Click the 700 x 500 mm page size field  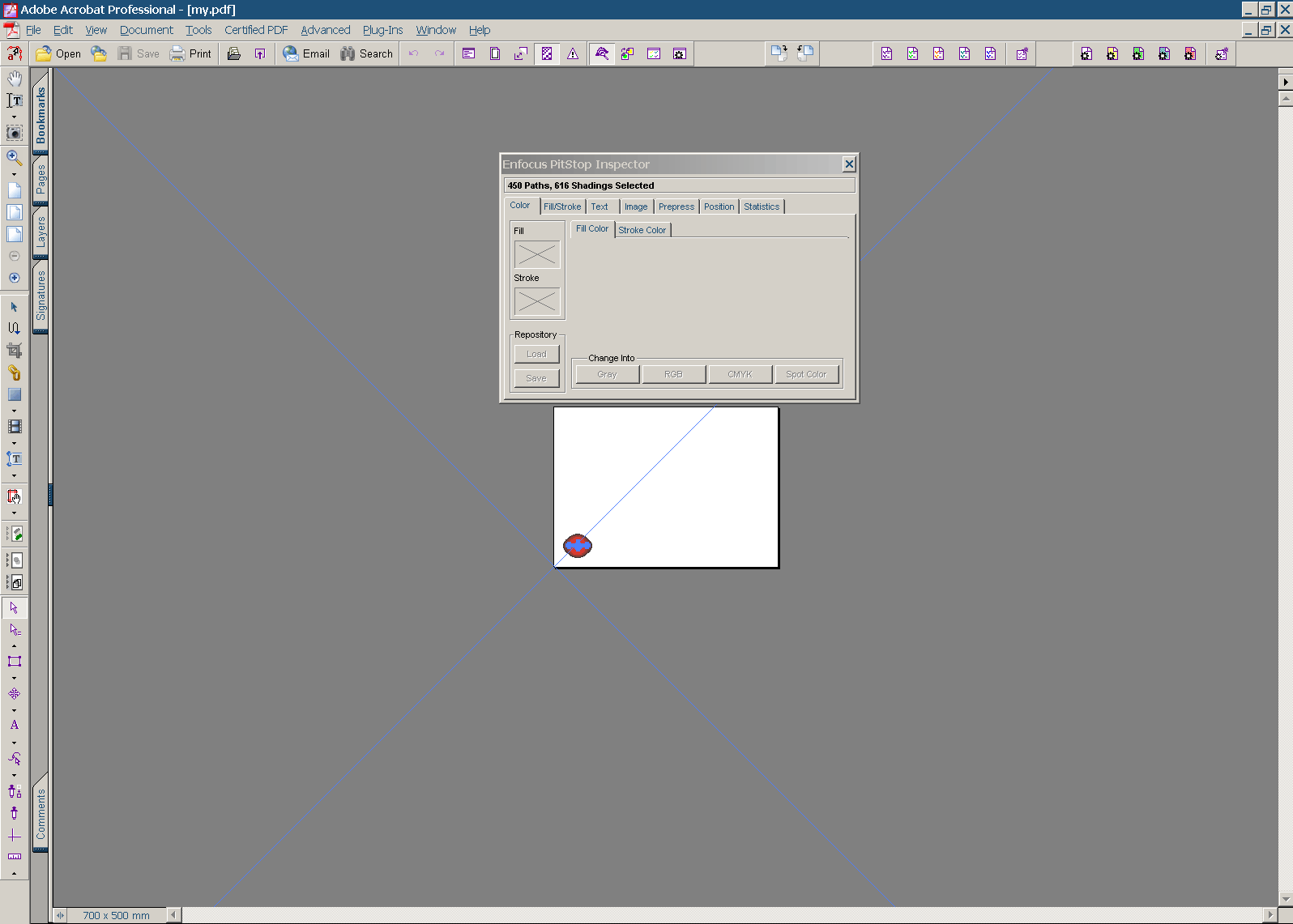[116, 915]
